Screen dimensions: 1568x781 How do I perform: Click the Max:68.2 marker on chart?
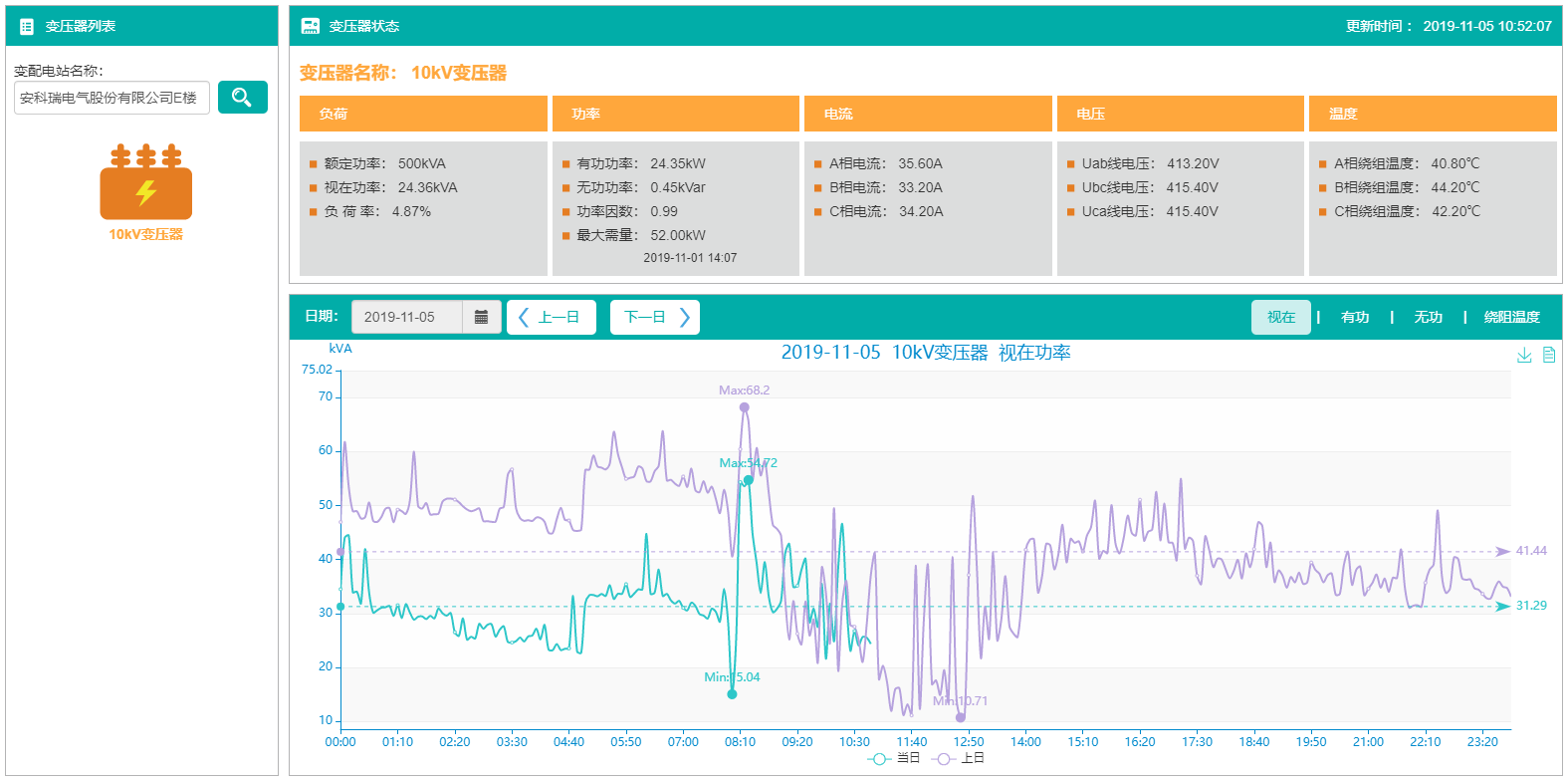point(744,407)
